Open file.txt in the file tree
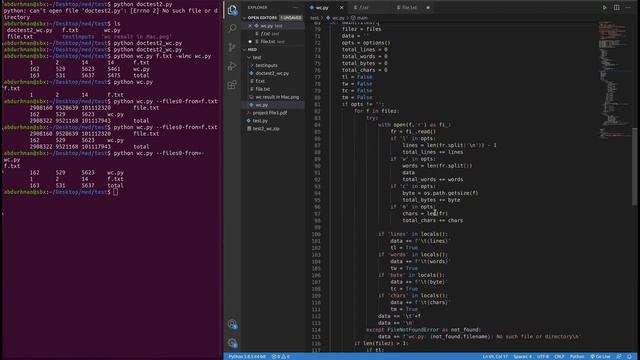The height and width of the screenshot is (360, 640). pos(262,89)
